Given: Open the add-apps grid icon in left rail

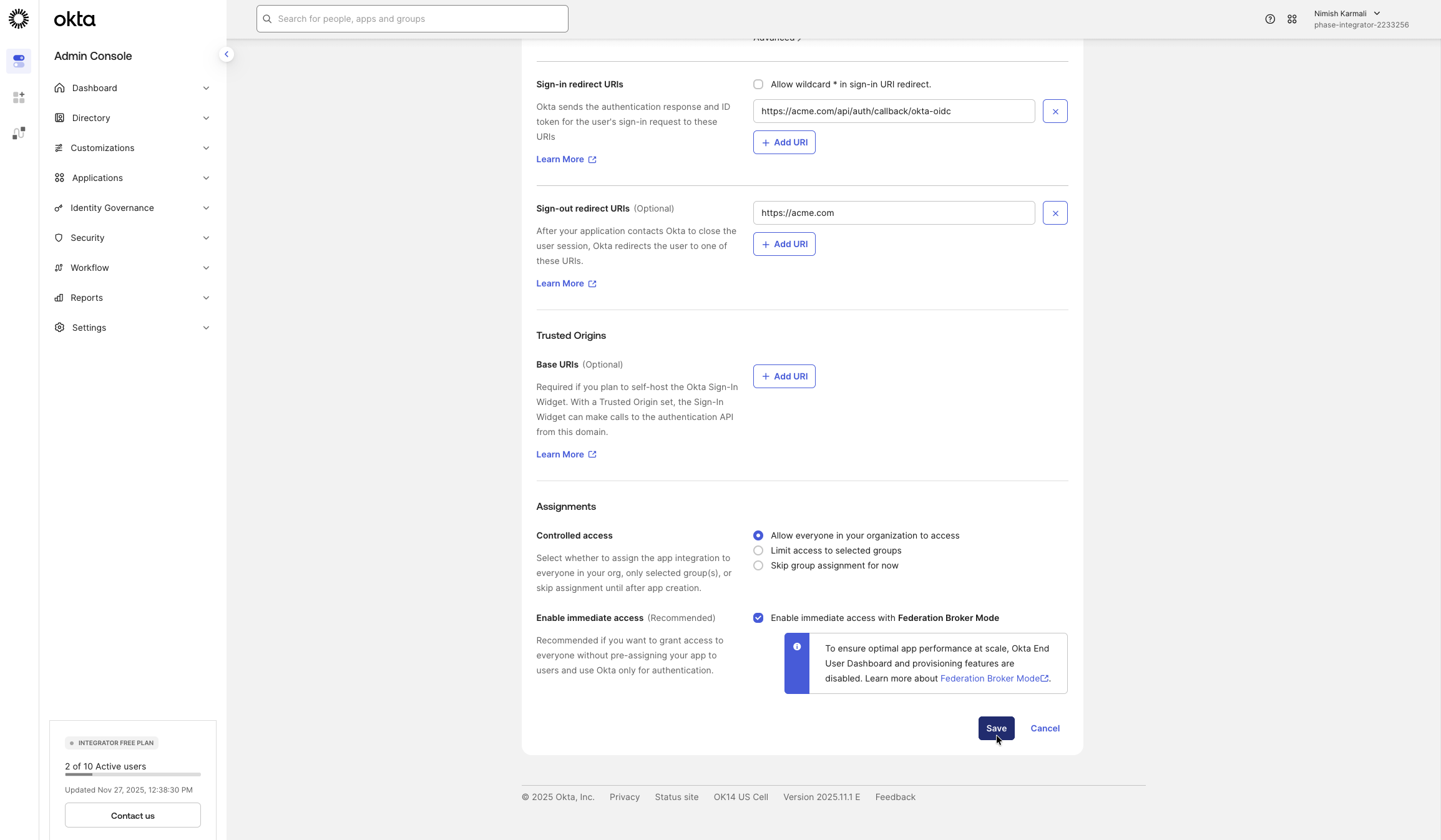Looking at the screenshot, I should click(x=19, y=97).
